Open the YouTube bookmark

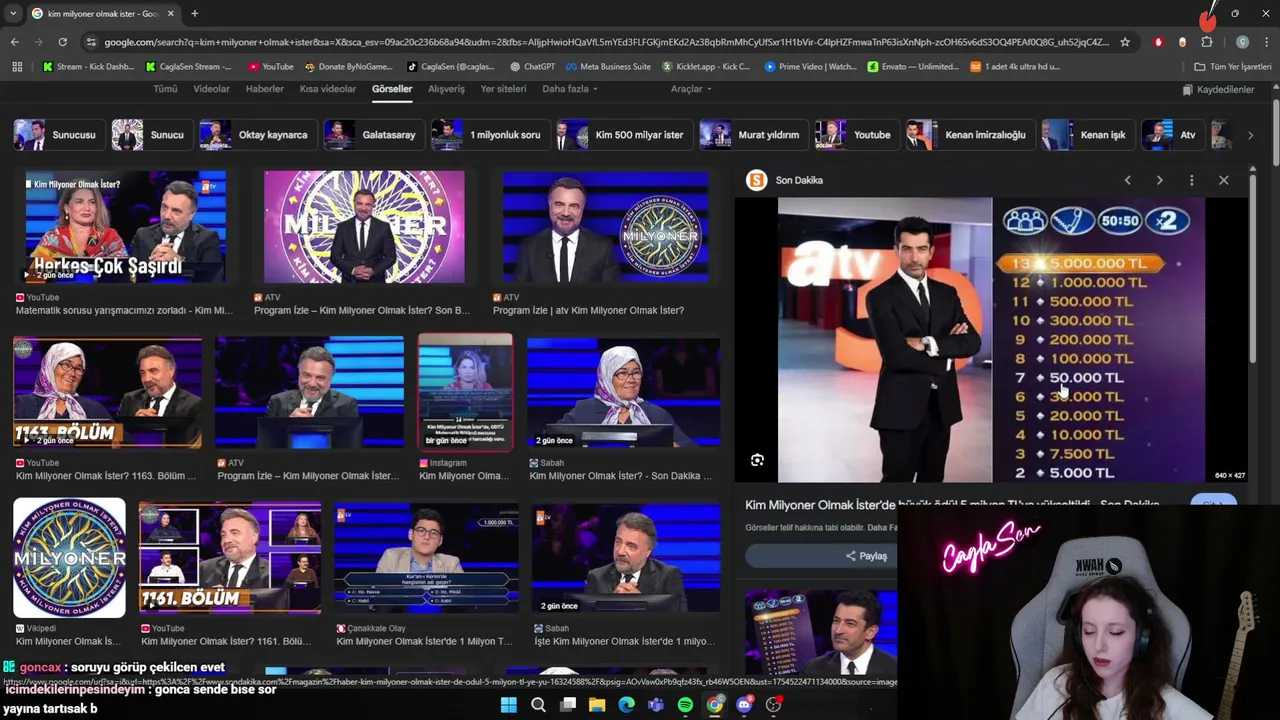[270, 67]
